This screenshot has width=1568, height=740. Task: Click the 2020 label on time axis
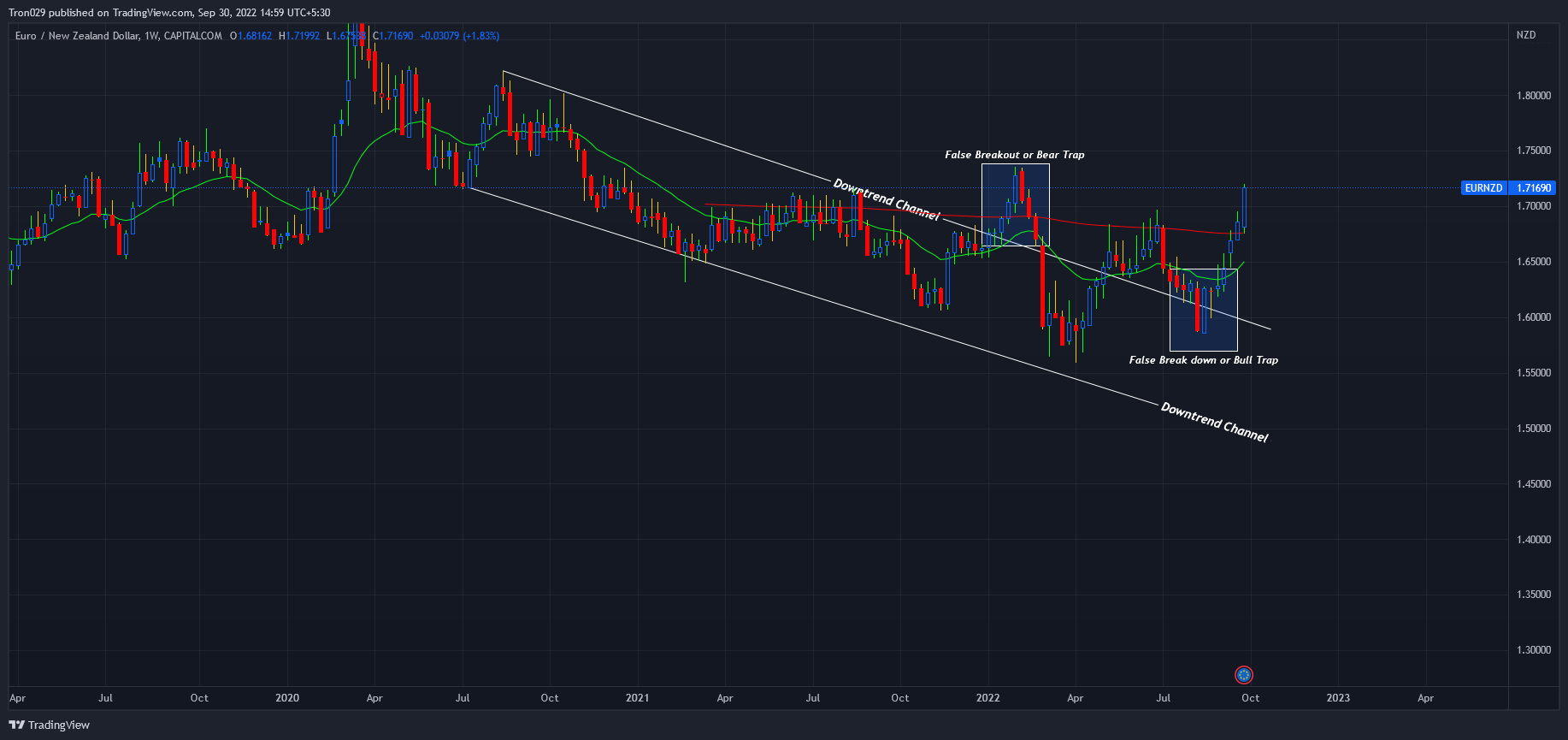287,698
